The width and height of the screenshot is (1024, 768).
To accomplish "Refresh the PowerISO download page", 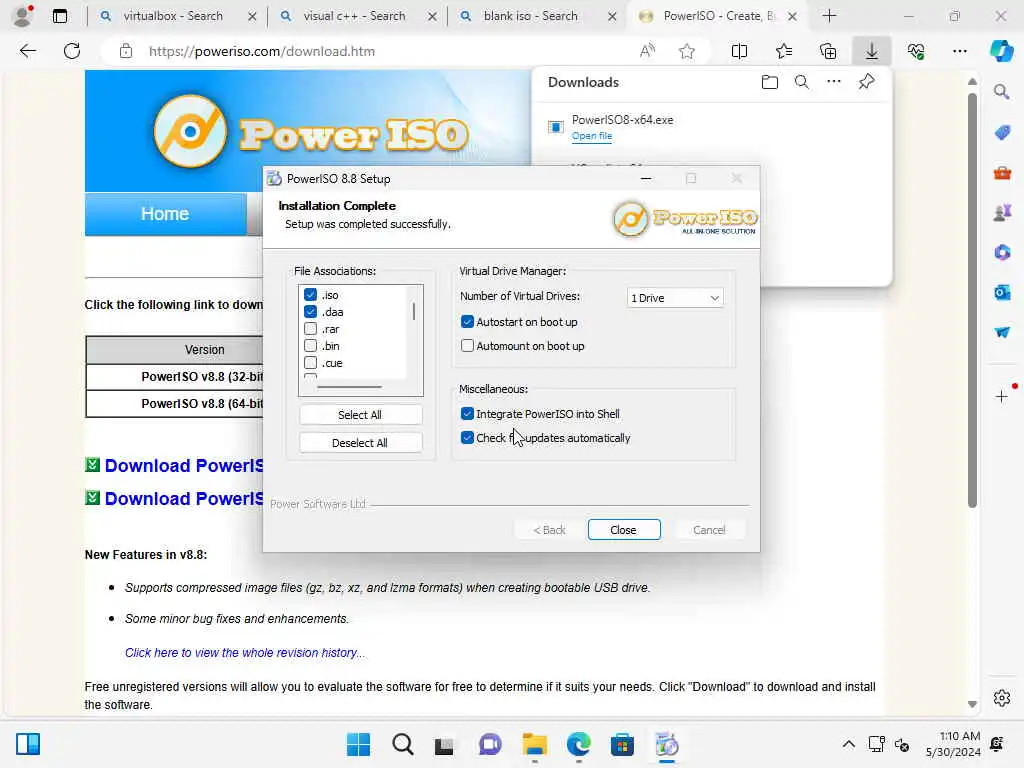I will coord(72,51).
